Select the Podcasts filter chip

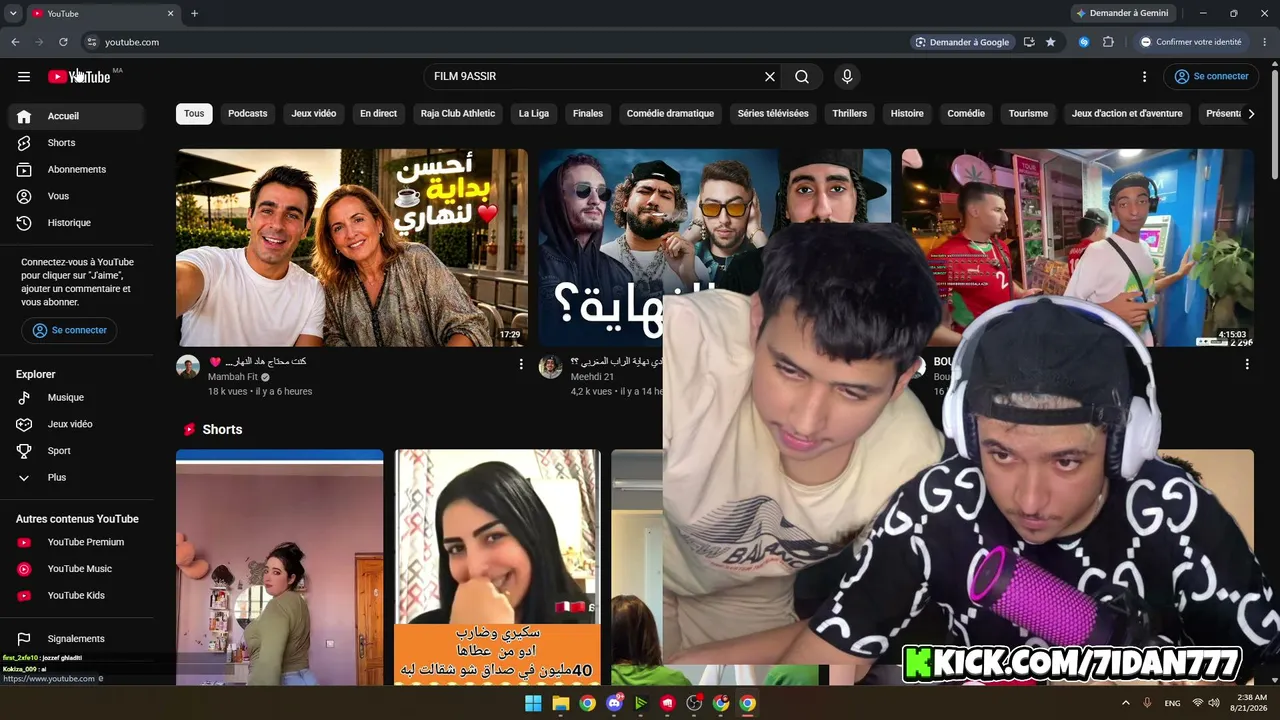click(248, 114)
